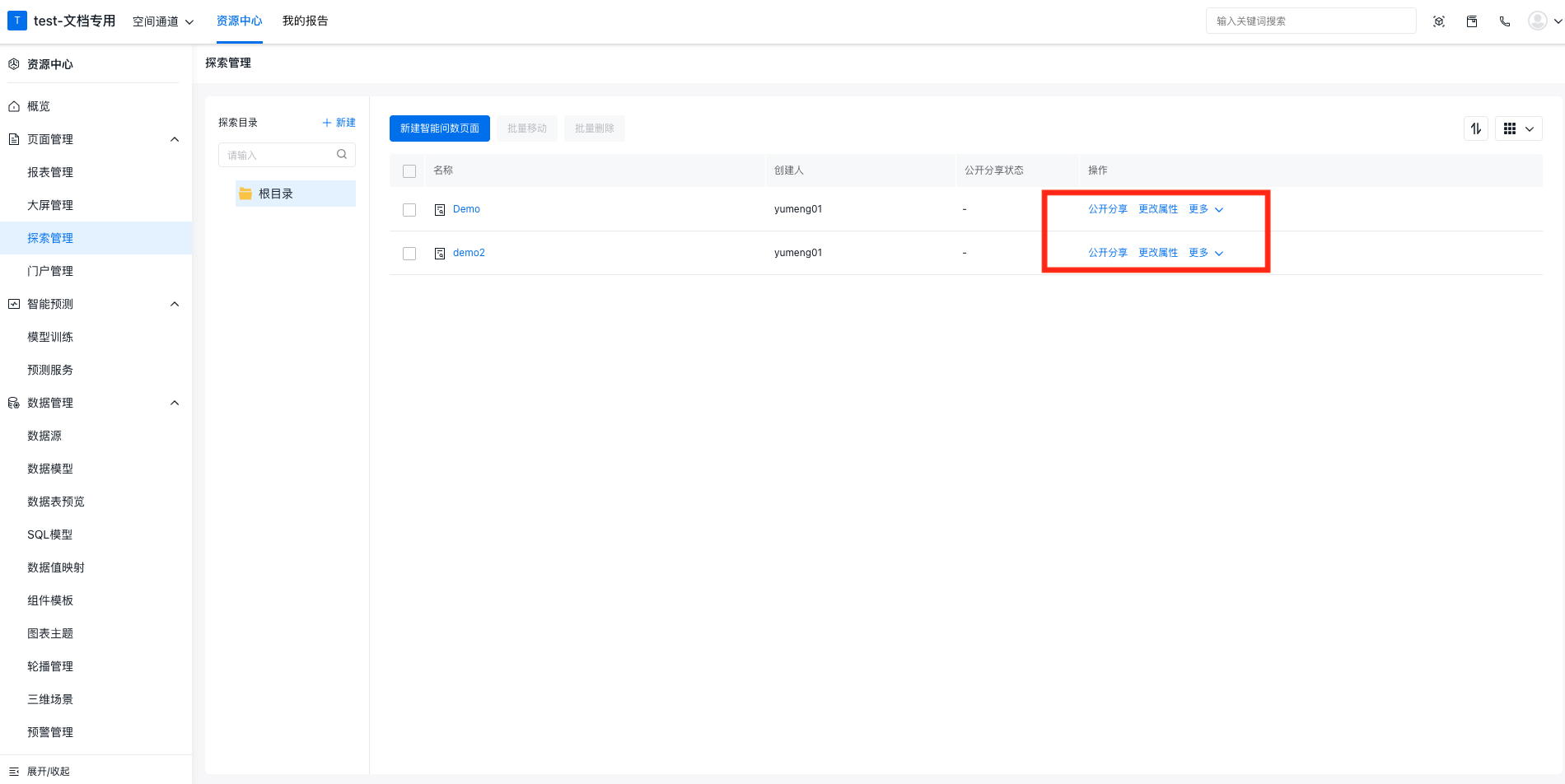The image size is (1565, 784).
Task: Collapse the 页面管理 section chevron
Action: click(175, 139)
